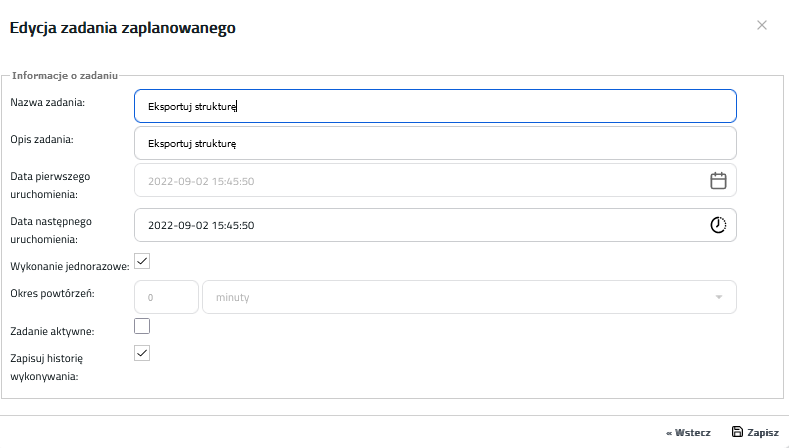Viewport: 789px width, 448px height.
Task: Click the Edycja zadania zaplanowanego heading
Action: click(122, 28)
